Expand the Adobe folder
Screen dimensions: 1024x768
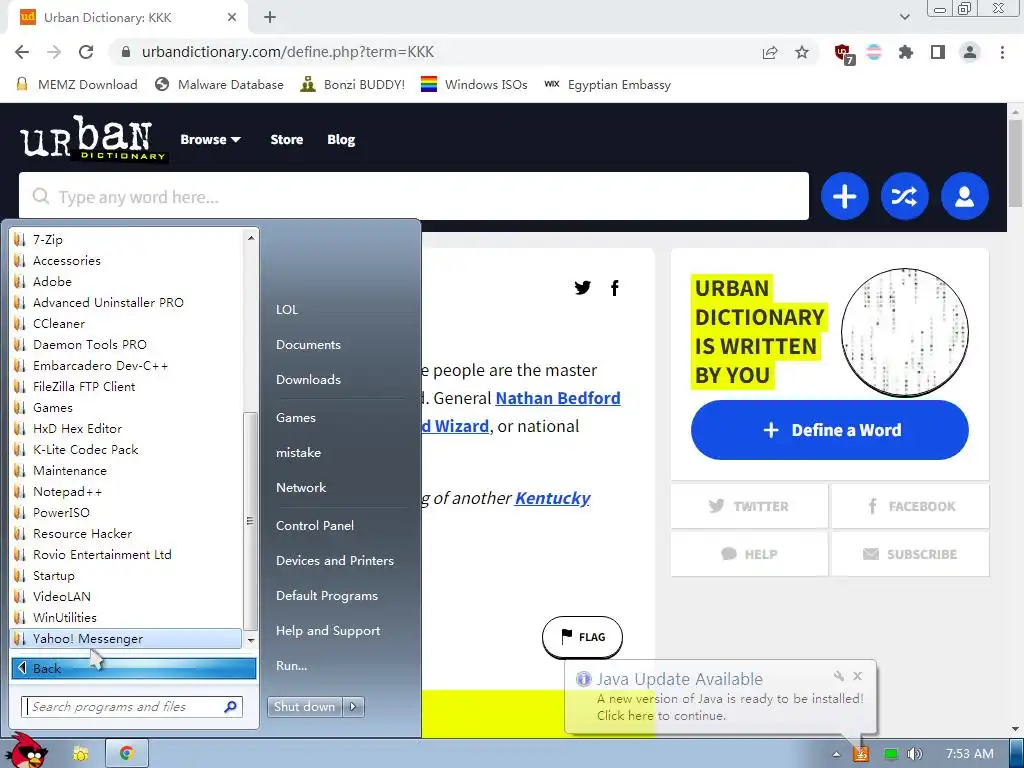tap(127, 281)
